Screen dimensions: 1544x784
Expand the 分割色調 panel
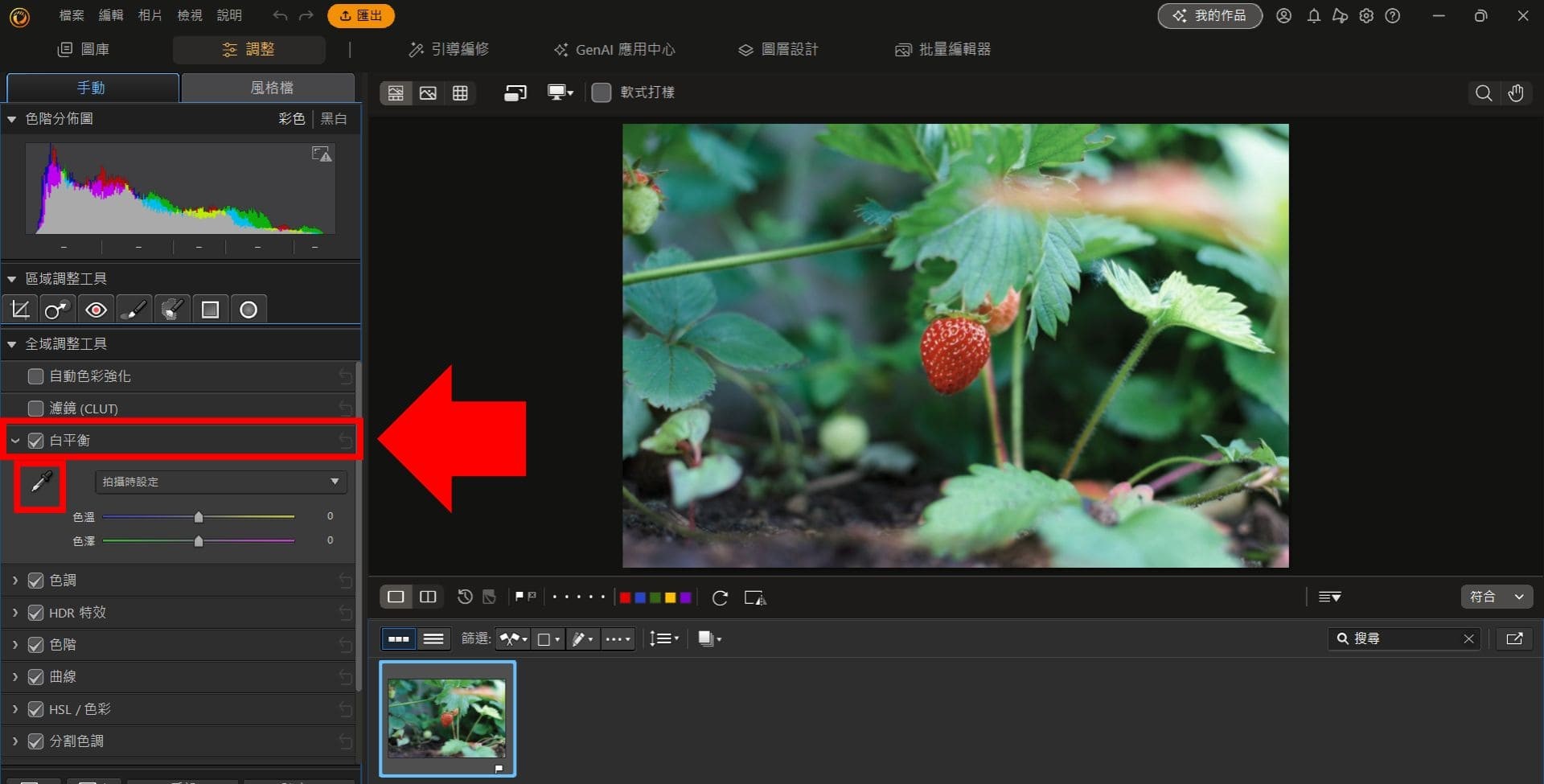14,741
